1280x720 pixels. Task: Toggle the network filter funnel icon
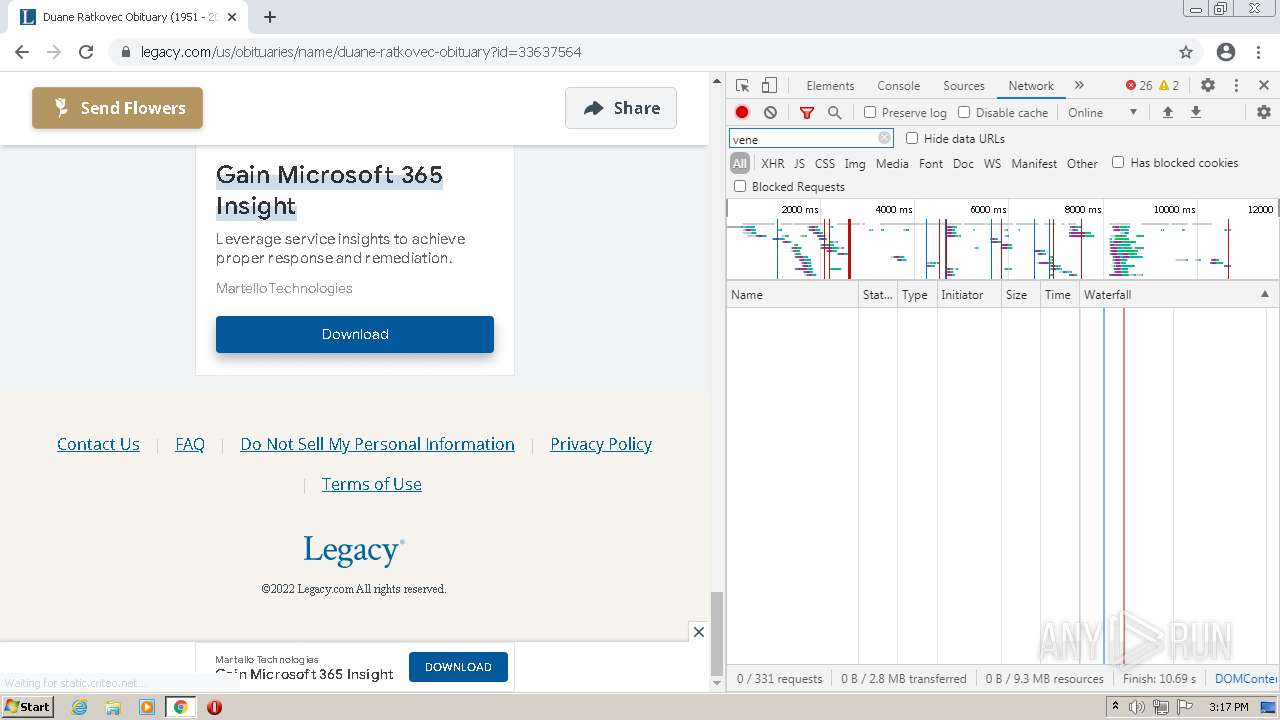coord(807,112)
